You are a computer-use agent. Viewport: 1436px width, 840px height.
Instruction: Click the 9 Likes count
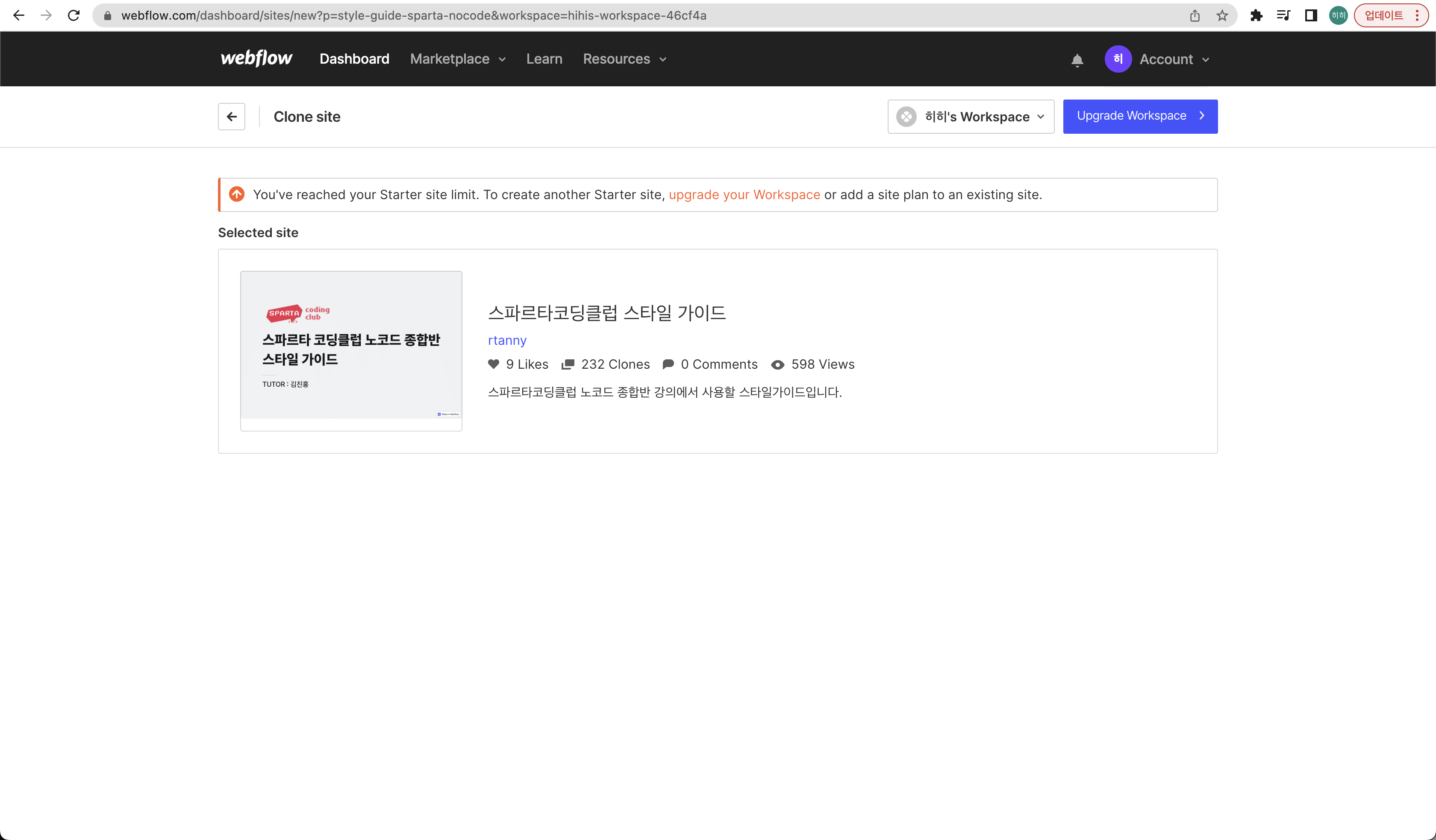coord(527,364)
